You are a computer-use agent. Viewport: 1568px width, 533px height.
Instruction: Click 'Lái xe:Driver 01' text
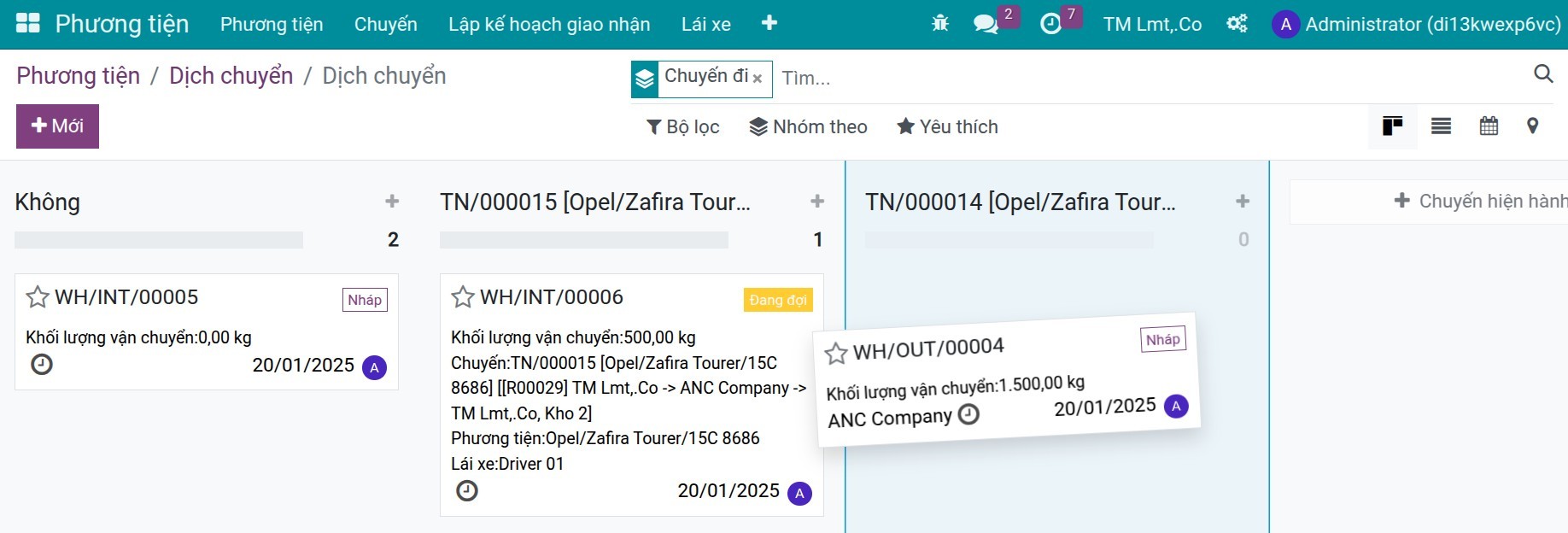[x=507, y=464]
